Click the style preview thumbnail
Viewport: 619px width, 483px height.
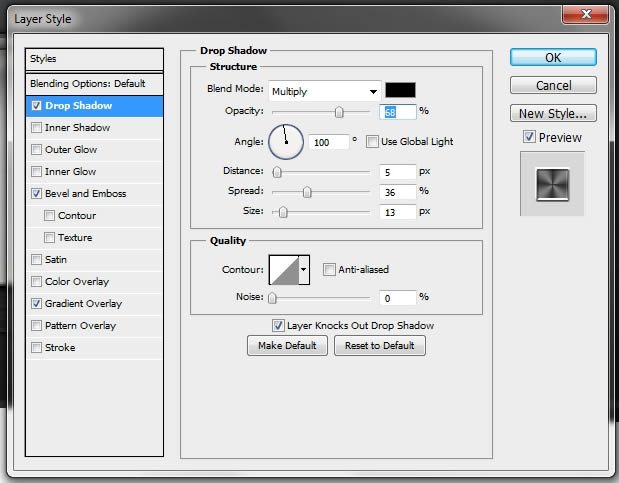pyautogui.click(x=552, y=184)
